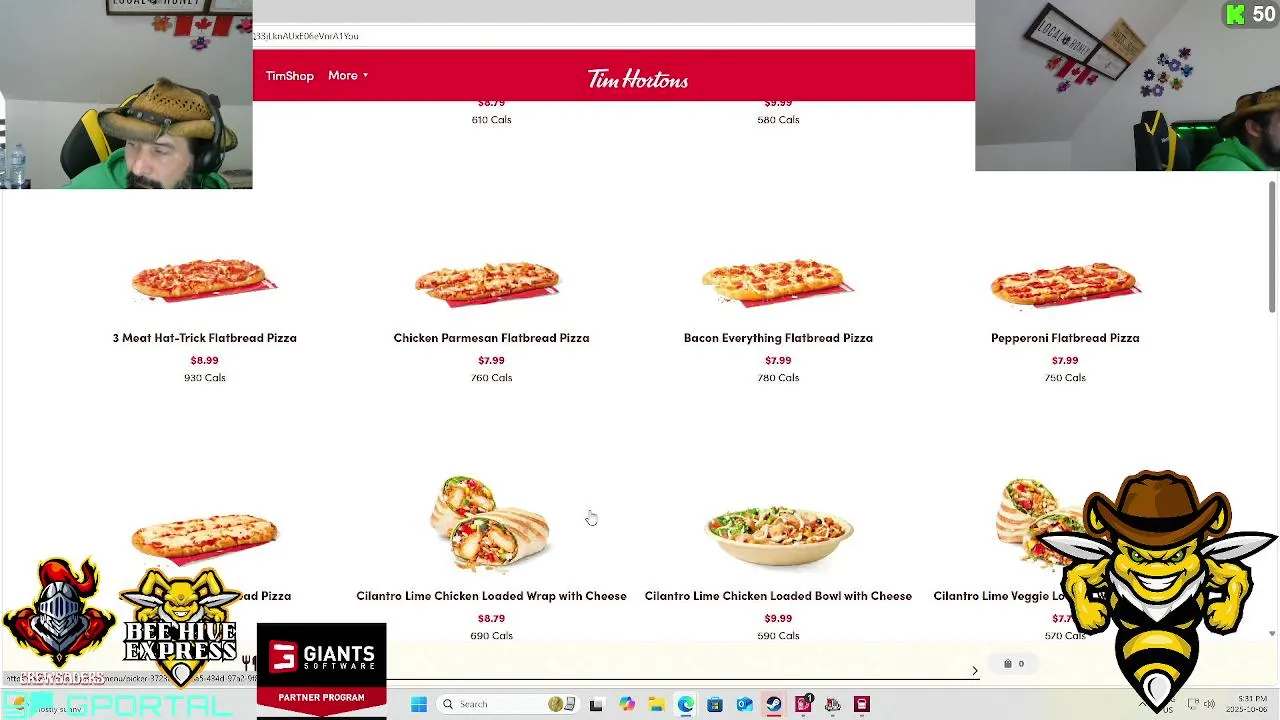Open Microsoft Store from the taskbar
This screenshot has width=1280, height=720.
714,704
